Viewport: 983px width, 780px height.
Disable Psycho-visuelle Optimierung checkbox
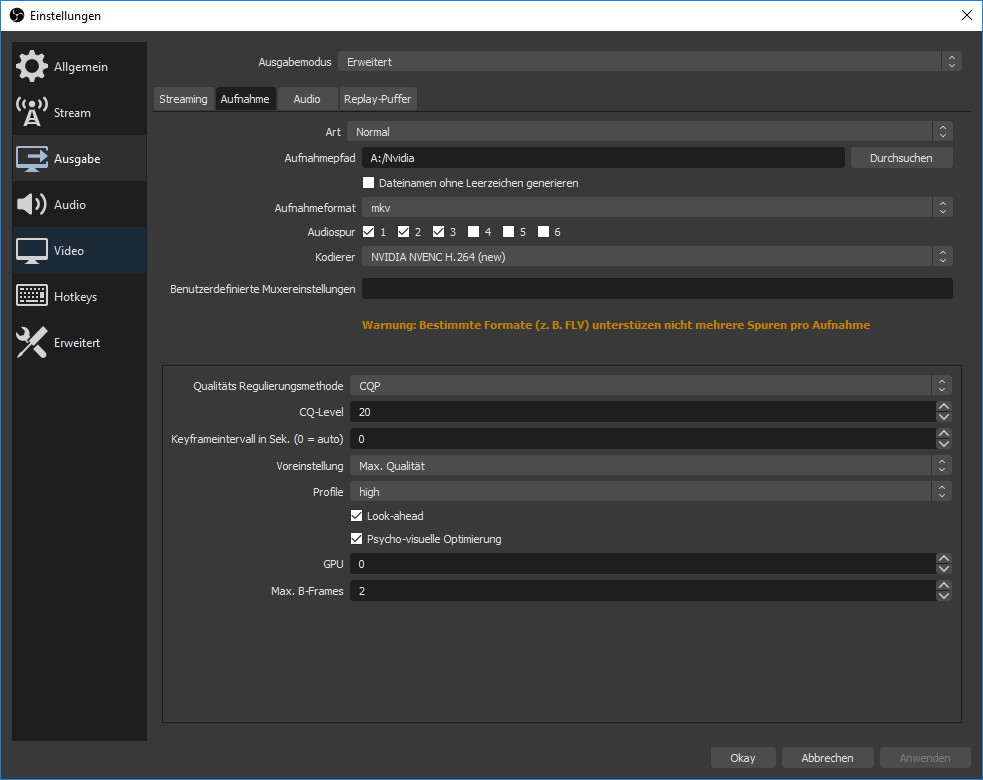[x=357, y=539]
